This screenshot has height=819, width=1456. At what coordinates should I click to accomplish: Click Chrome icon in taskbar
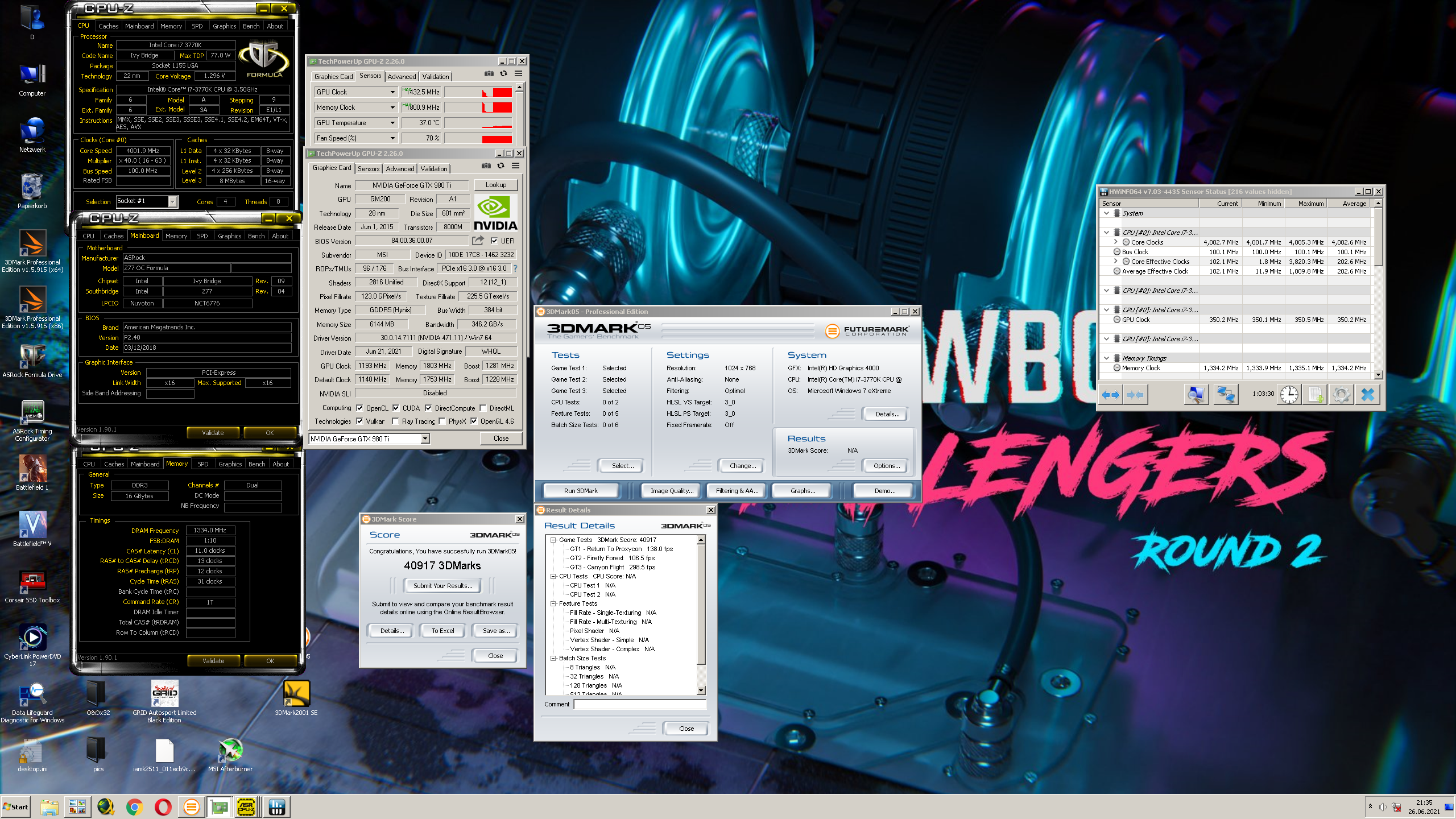tap(134, 807)
